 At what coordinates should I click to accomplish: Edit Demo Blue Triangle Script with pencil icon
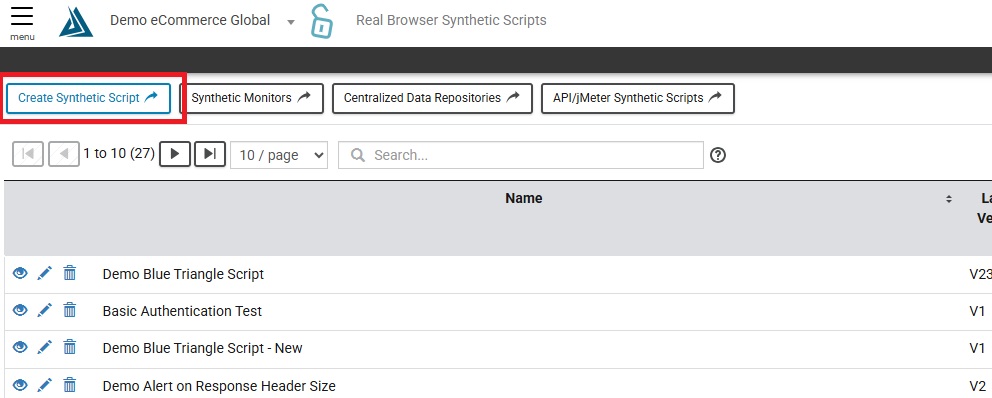44,273
